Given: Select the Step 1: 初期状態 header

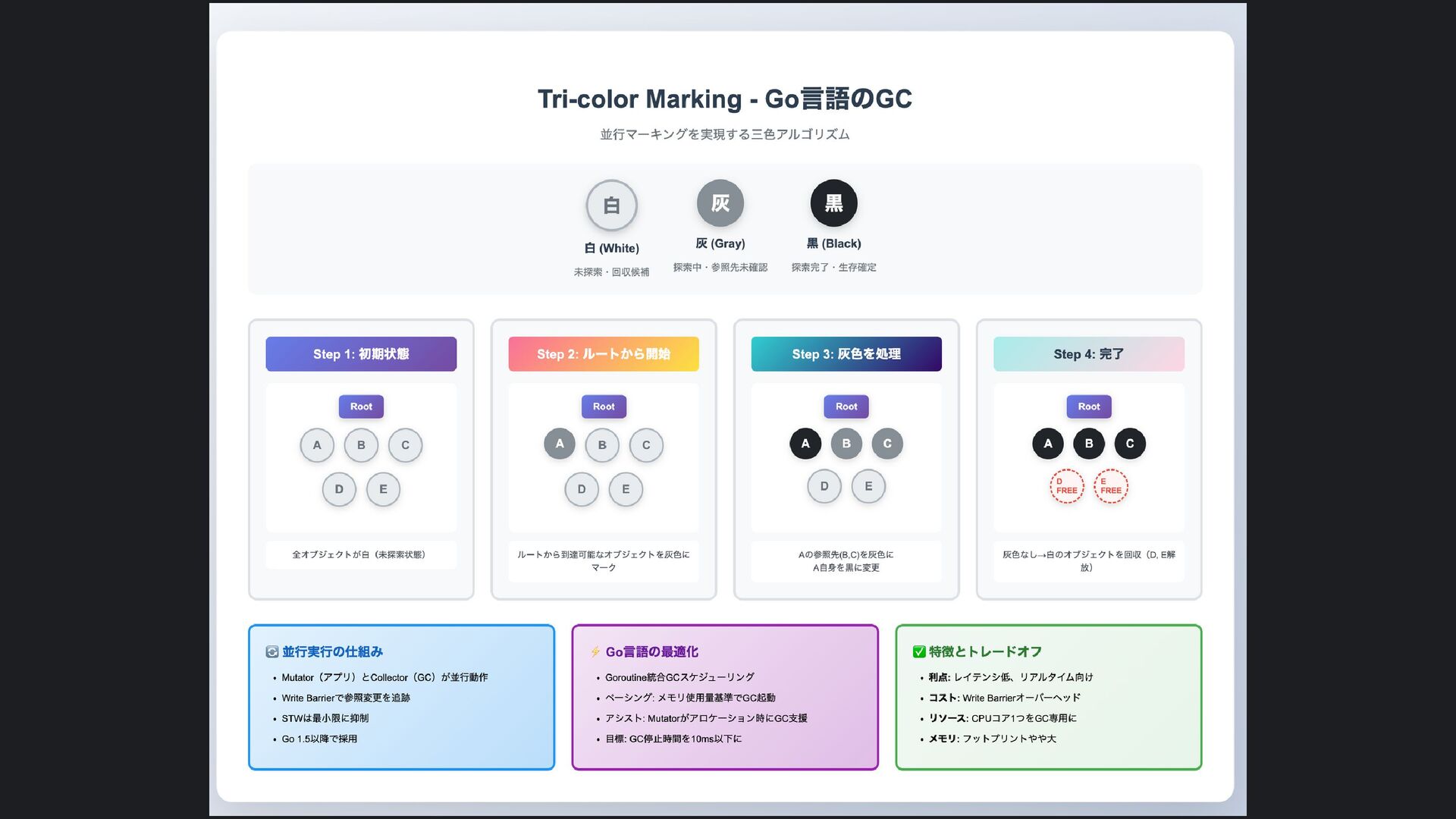Looking at the screenshot, I should point(361,354).
